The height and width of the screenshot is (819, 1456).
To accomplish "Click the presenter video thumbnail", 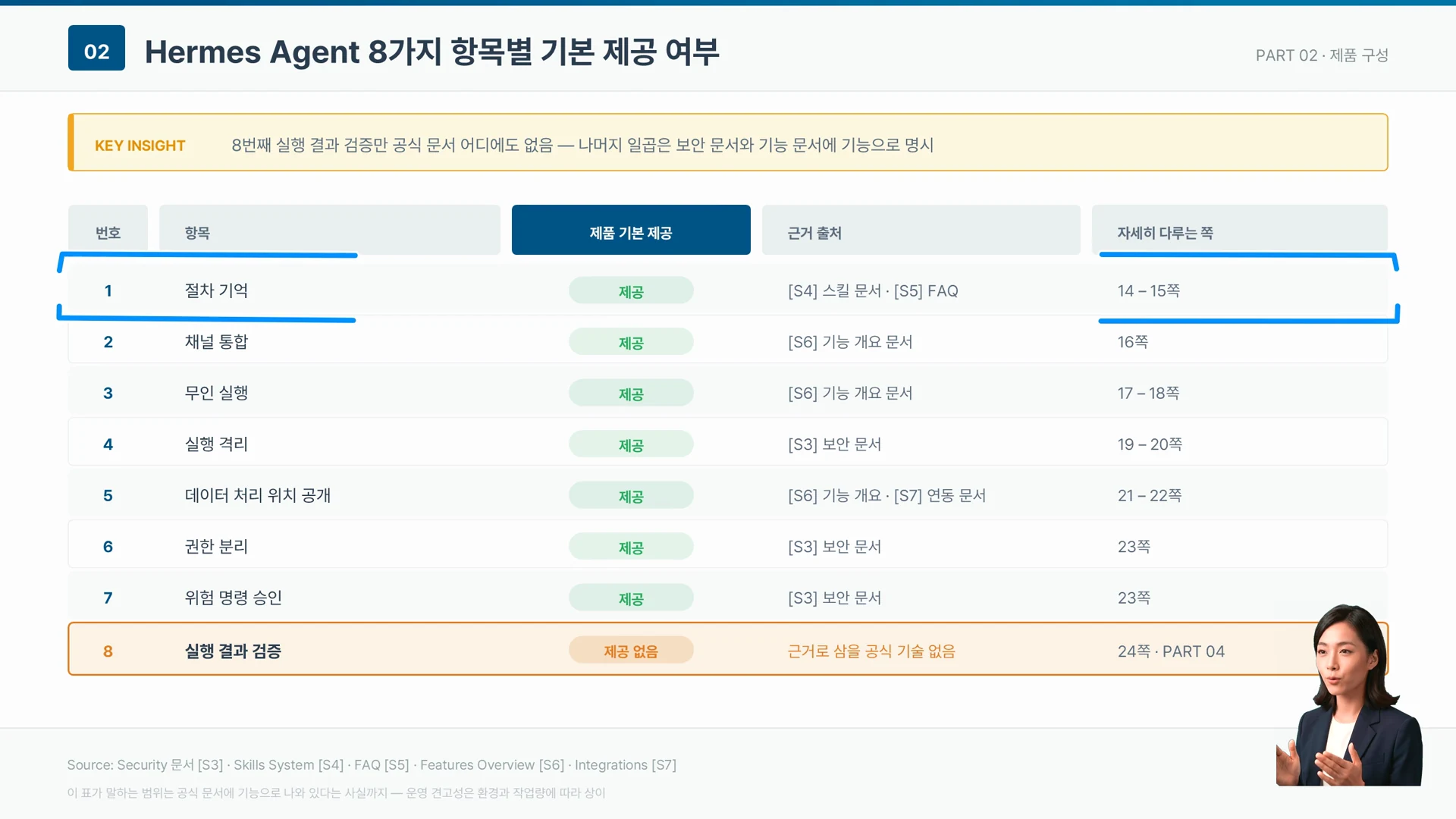I will tap(1349, 695).
